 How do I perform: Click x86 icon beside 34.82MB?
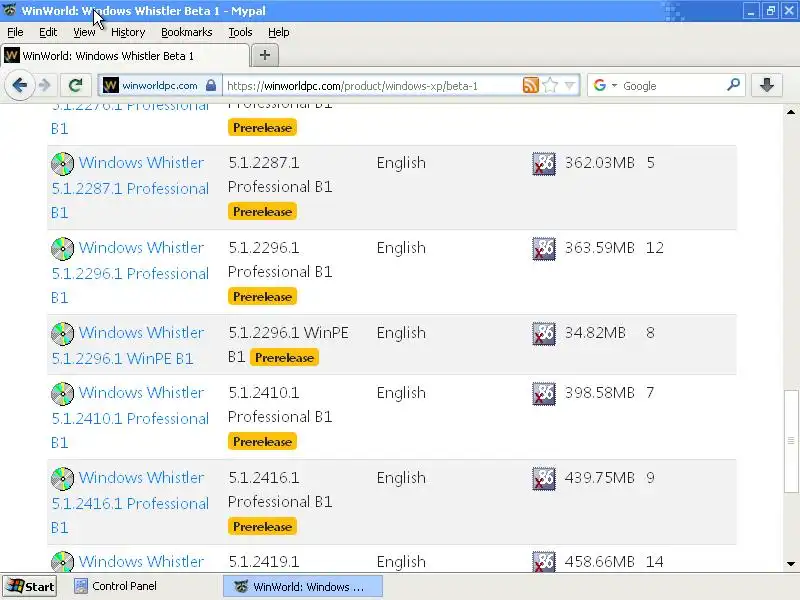point(544,334)
